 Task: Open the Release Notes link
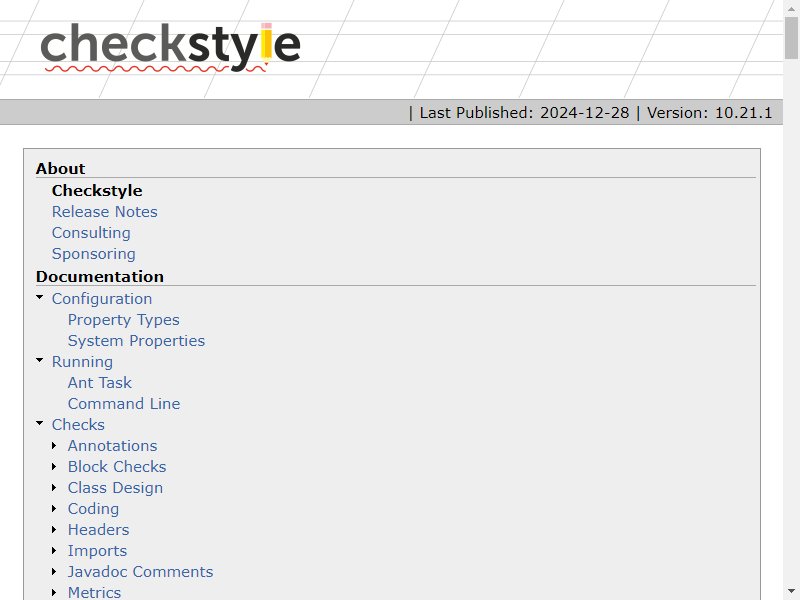point(105,212)
